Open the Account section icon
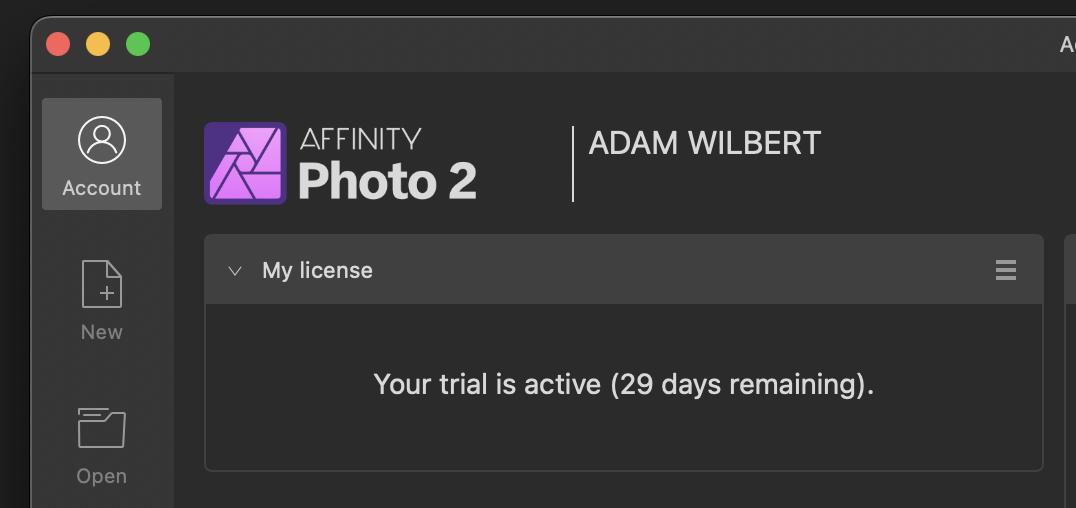The image size is (1076, 508). pyautogui.click(x=102, y=141)
